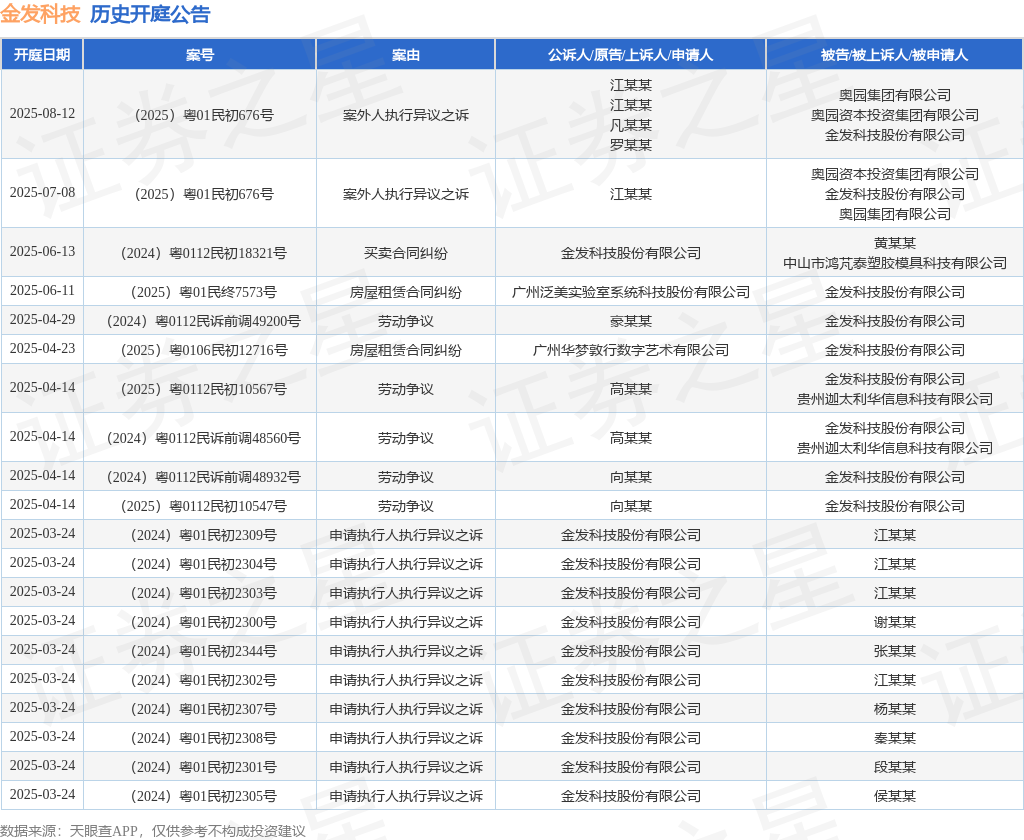The image size is (1024, 840).
Task: Click the date 2025-04-29
Action: tap(42, 319)
